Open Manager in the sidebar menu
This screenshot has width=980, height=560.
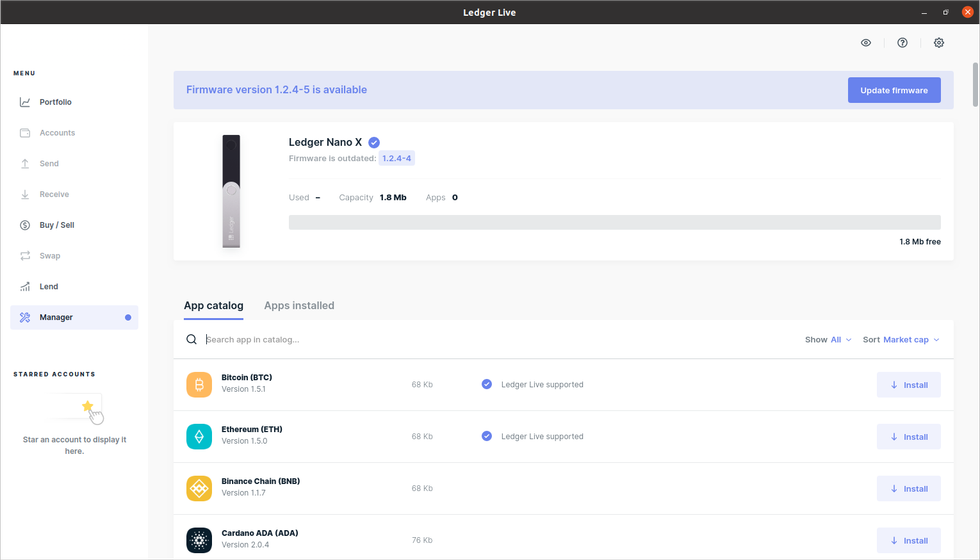pyautogui.click(x=56, y=317)
